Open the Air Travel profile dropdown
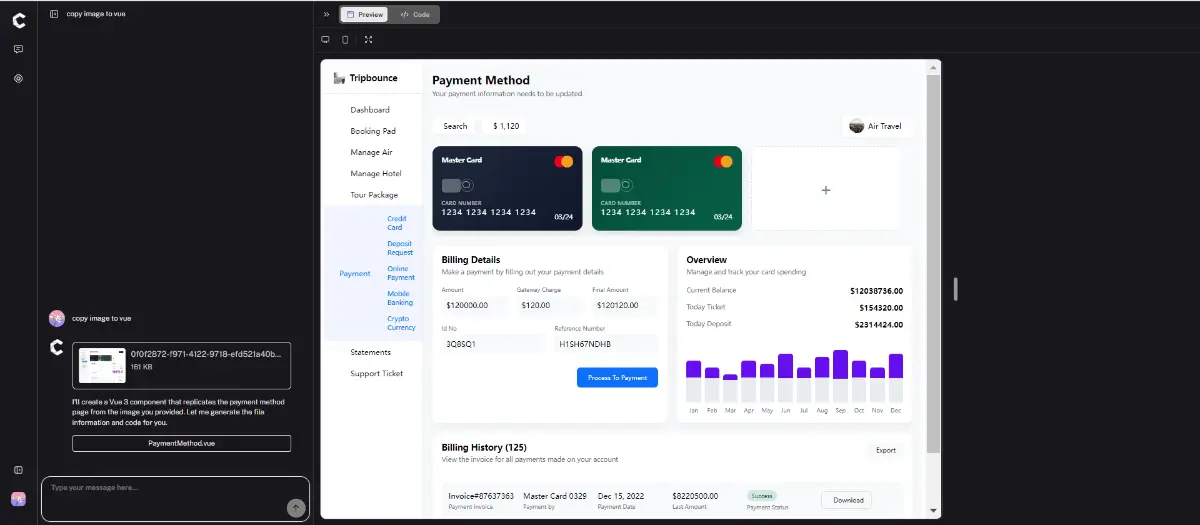This screenshot has height=525, width=1200. click(876, 126)
